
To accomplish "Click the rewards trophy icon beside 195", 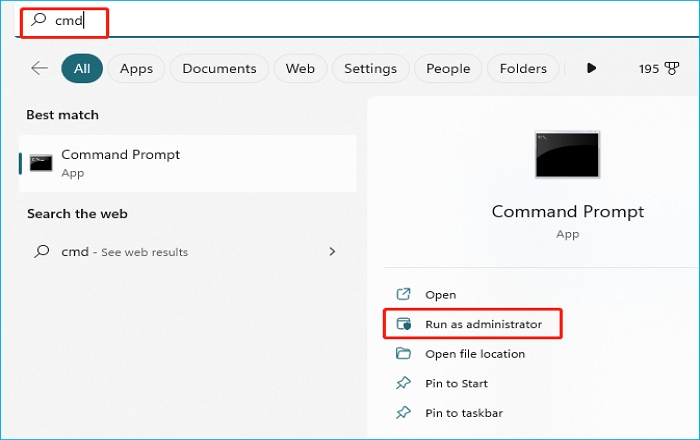I will [674, 69].
